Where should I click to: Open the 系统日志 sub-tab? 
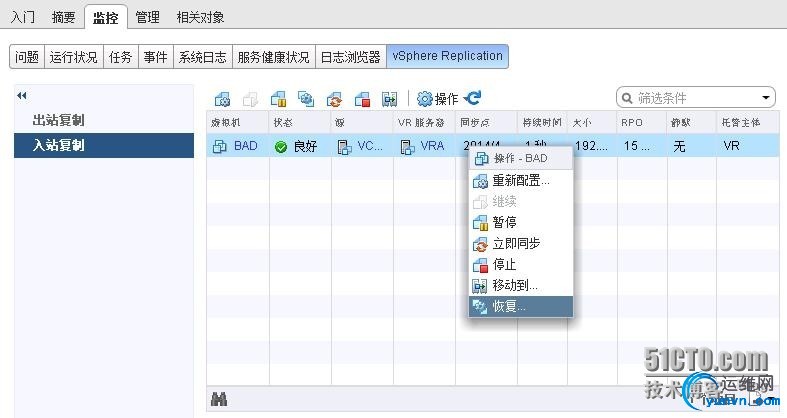[203, 57]
